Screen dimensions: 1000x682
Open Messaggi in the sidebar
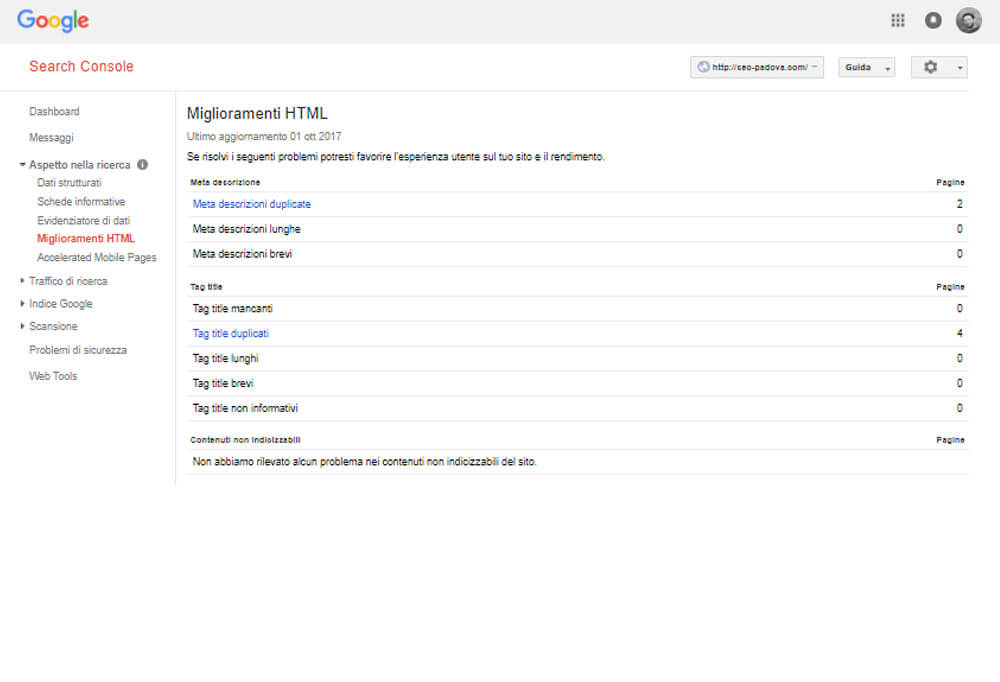[x=51, y=137]
